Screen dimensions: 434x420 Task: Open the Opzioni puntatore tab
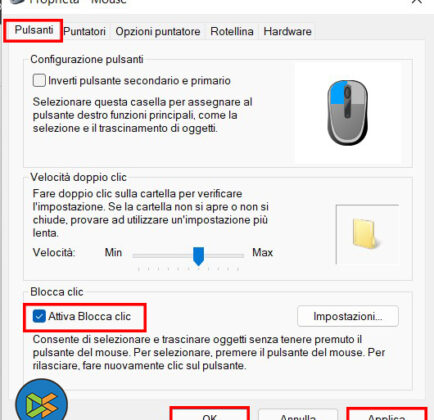pyautogui.click(x=158, y=31)
